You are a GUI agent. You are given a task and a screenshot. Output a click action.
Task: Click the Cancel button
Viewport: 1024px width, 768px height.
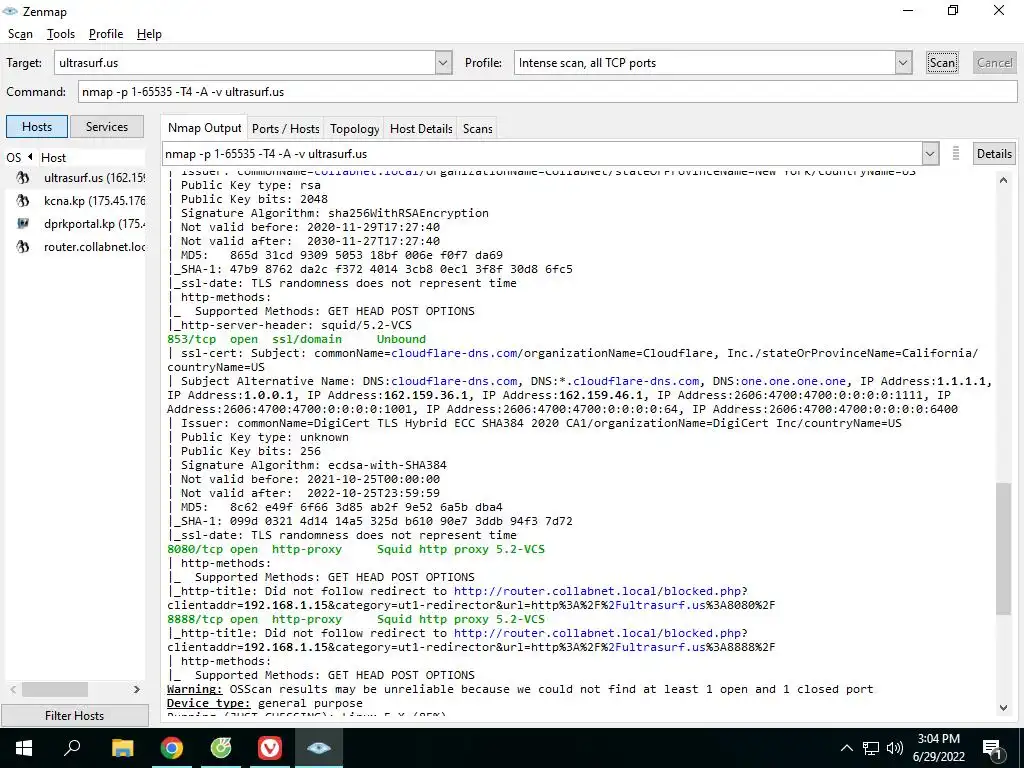click(x=994, y=63)
